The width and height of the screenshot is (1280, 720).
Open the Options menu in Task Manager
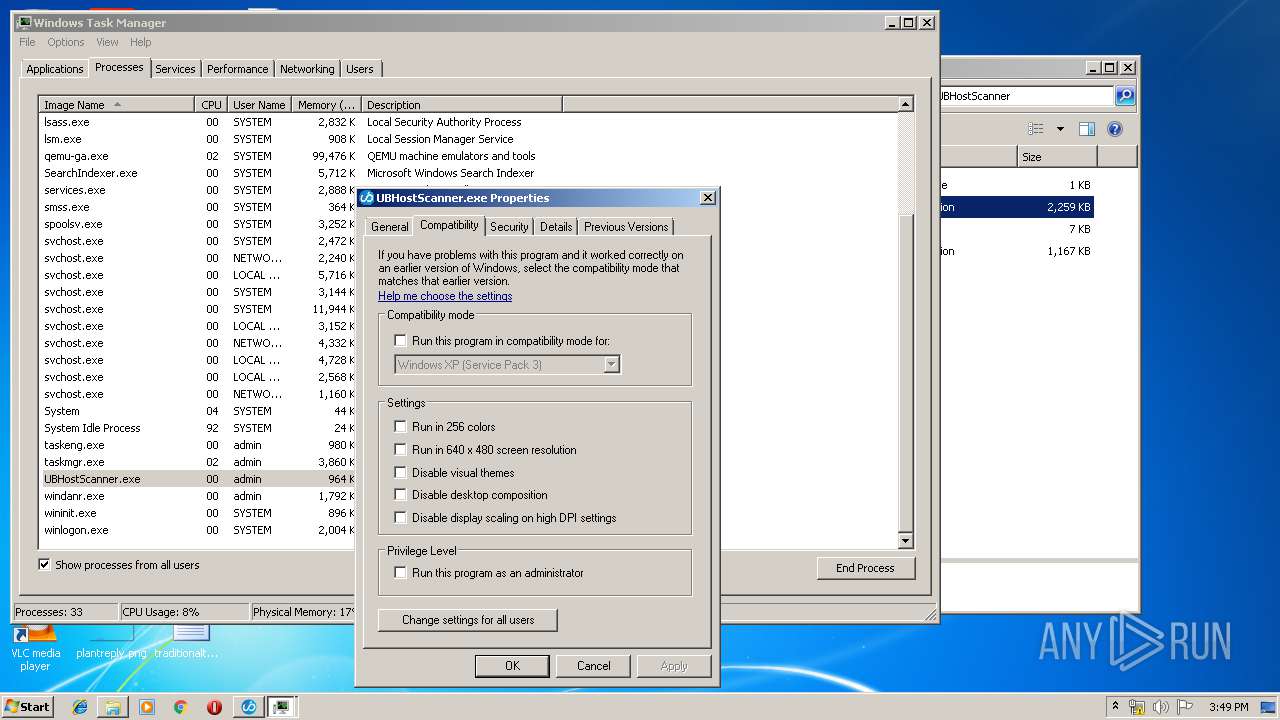(x=66, y=42)
